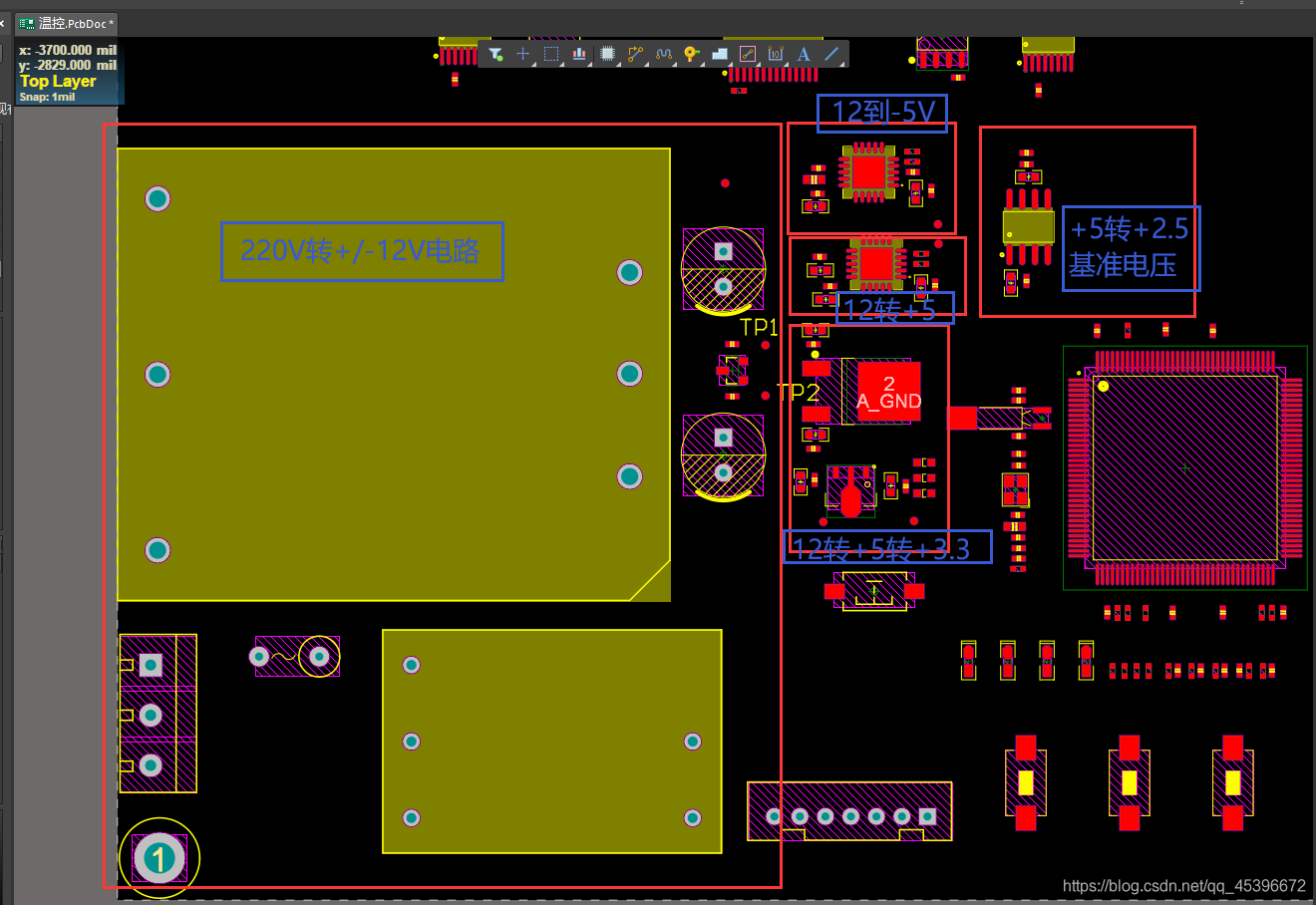Open the Place Dimension tool
This screenshot has width=1316, height=905.
(776, 54)
